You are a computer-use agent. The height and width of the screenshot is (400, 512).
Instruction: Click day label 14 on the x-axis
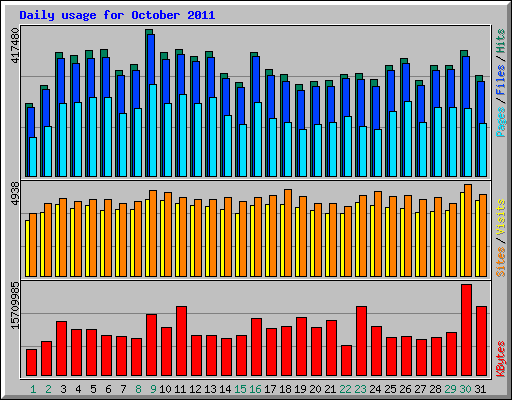point(225,389)
